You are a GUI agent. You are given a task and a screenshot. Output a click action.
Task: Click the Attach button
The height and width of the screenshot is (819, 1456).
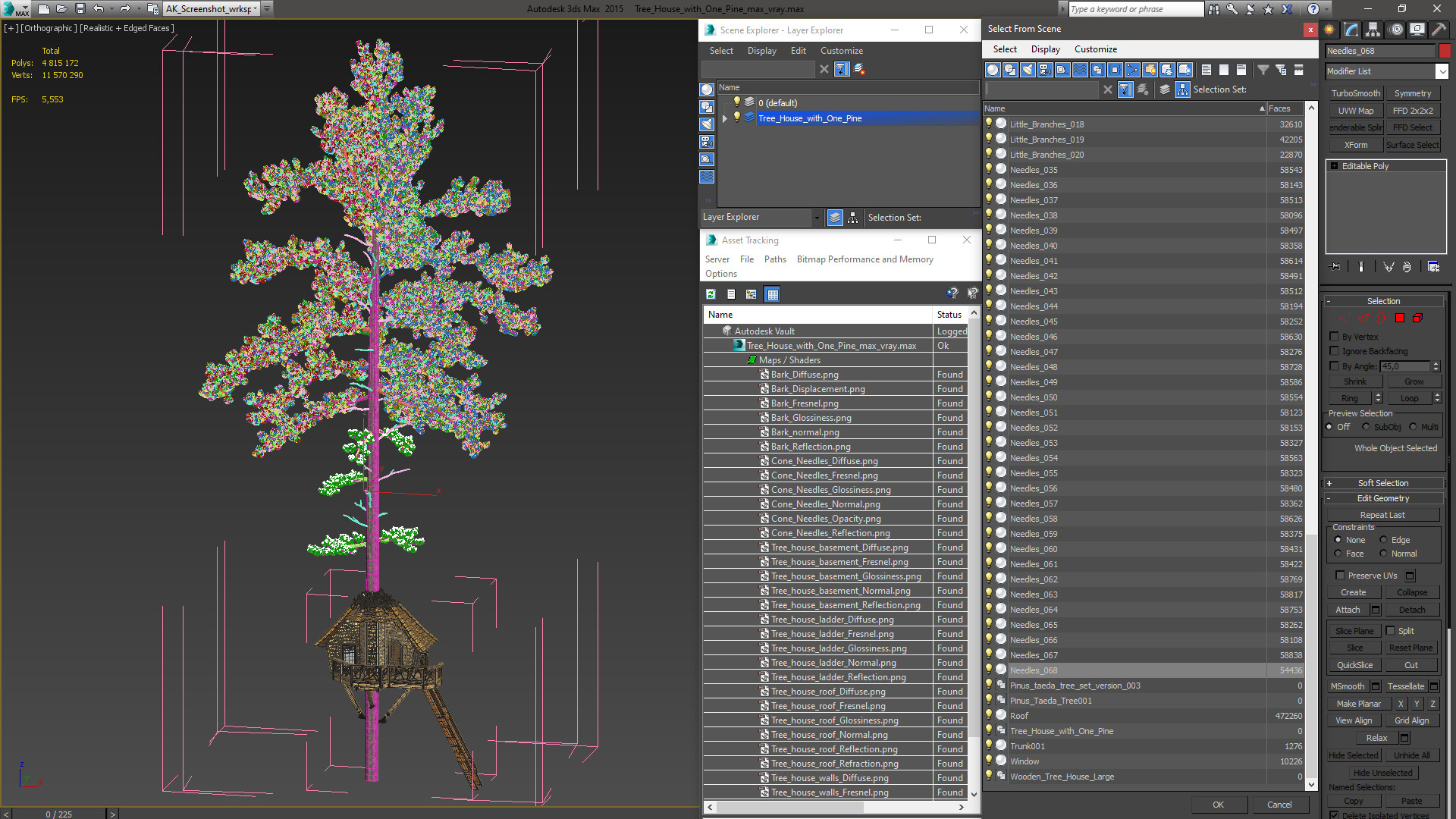1348,610
